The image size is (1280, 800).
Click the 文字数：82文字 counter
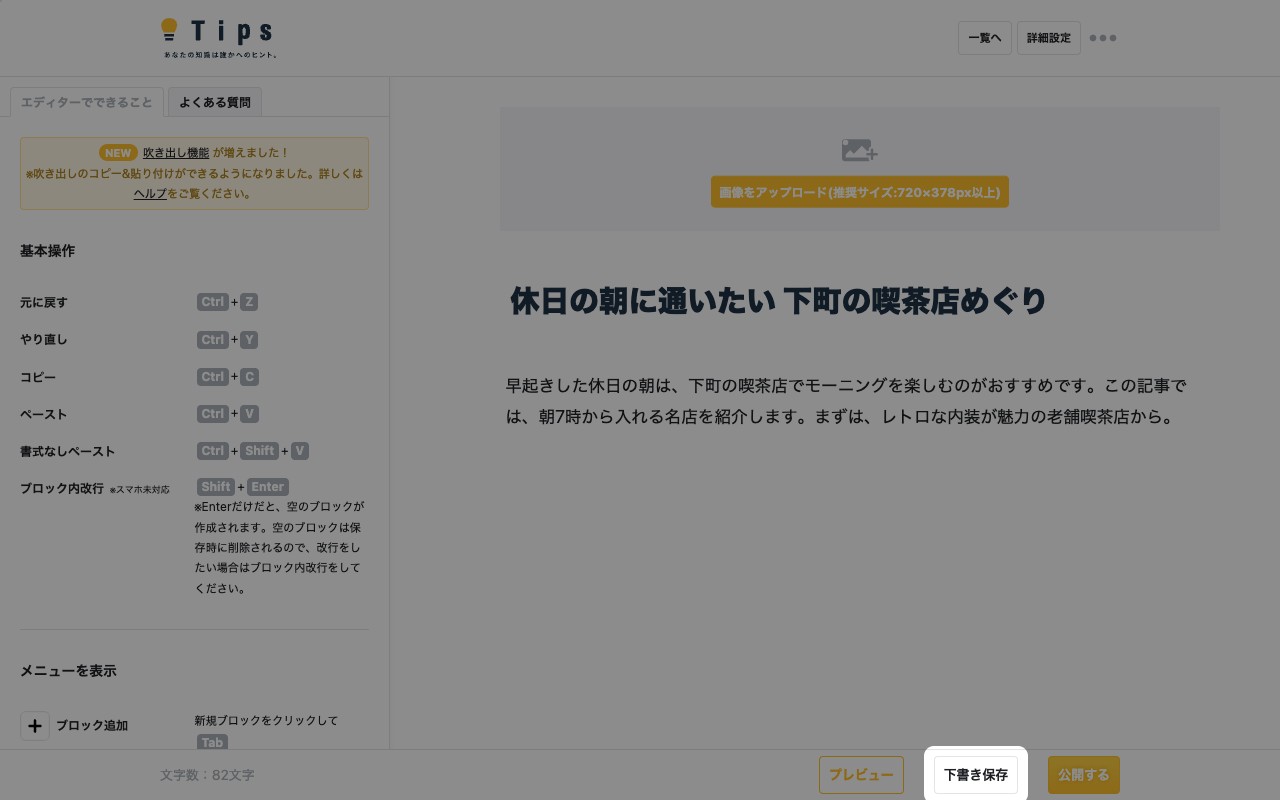tap(207, 775)
